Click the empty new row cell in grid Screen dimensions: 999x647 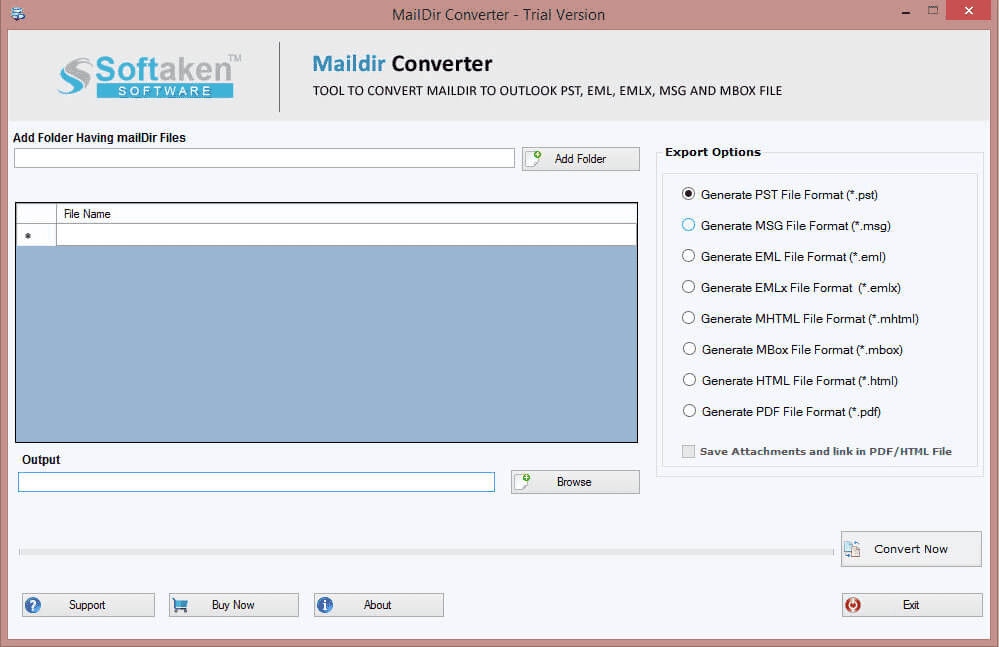[x=347, y=235]
